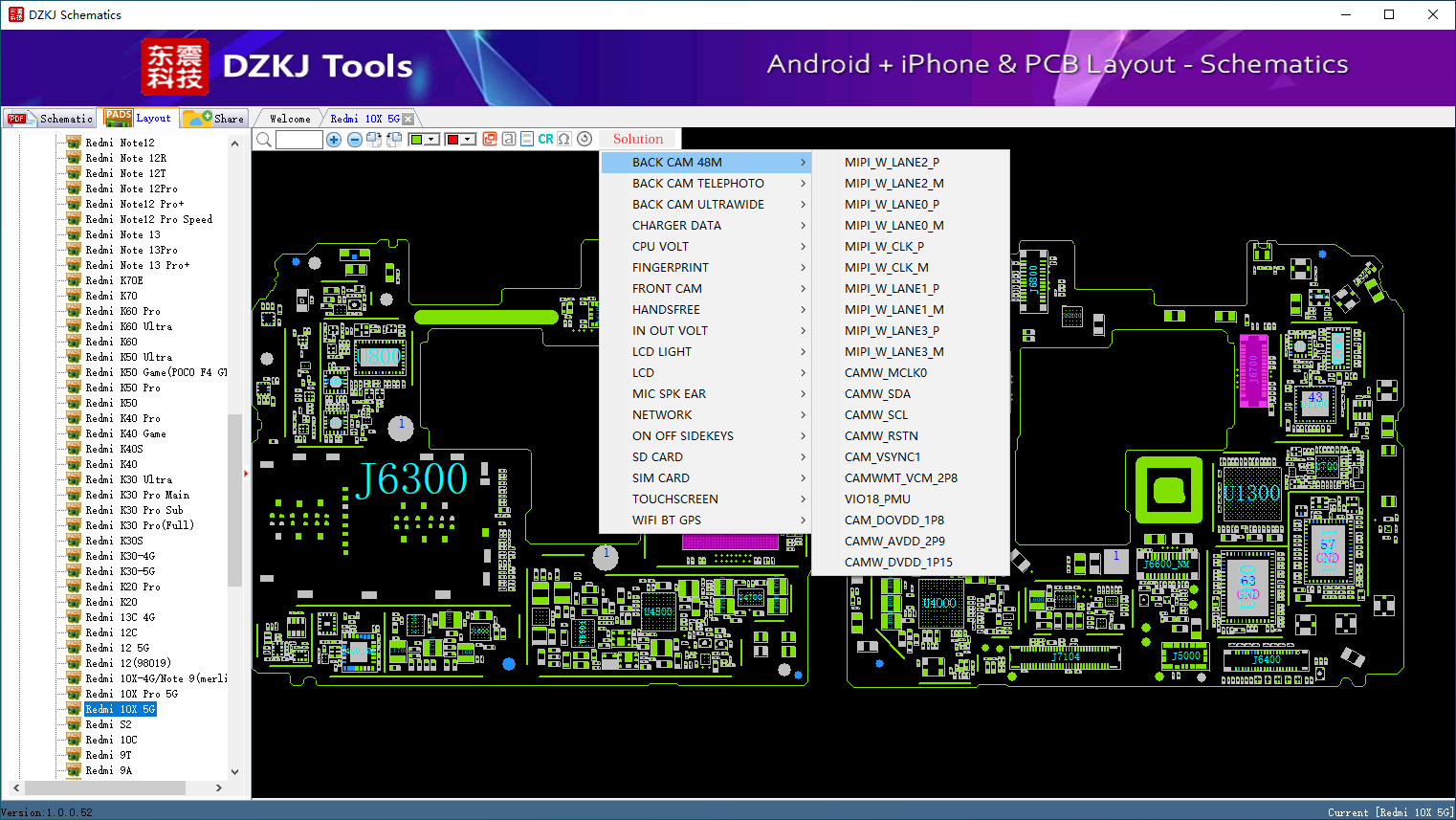Open the Share tab
1456x820 pixels.
[214, 119]
